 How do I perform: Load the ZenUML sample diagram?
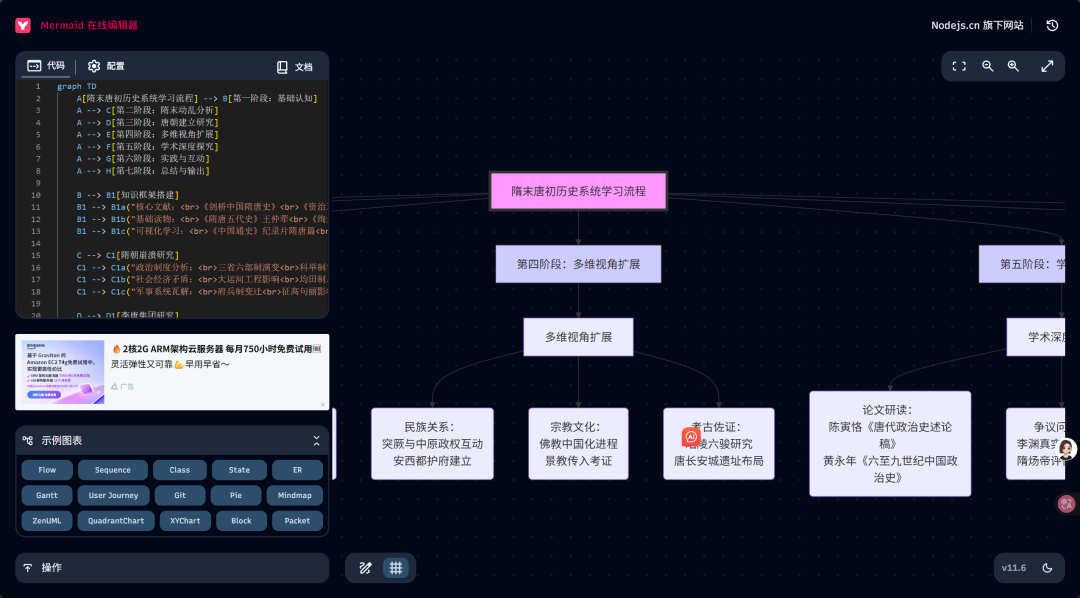point(47,521)
